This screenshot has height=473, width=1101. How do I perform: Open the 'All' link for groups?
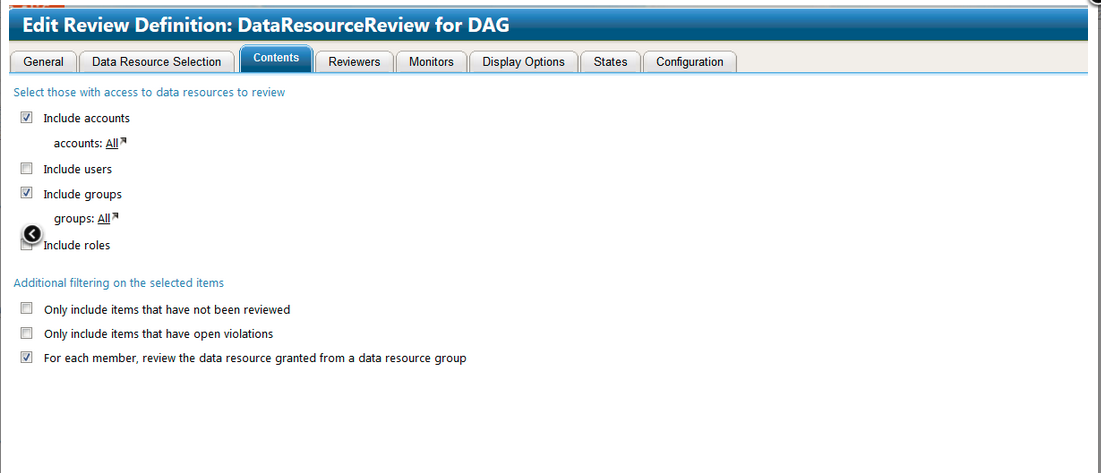(103, 219)
